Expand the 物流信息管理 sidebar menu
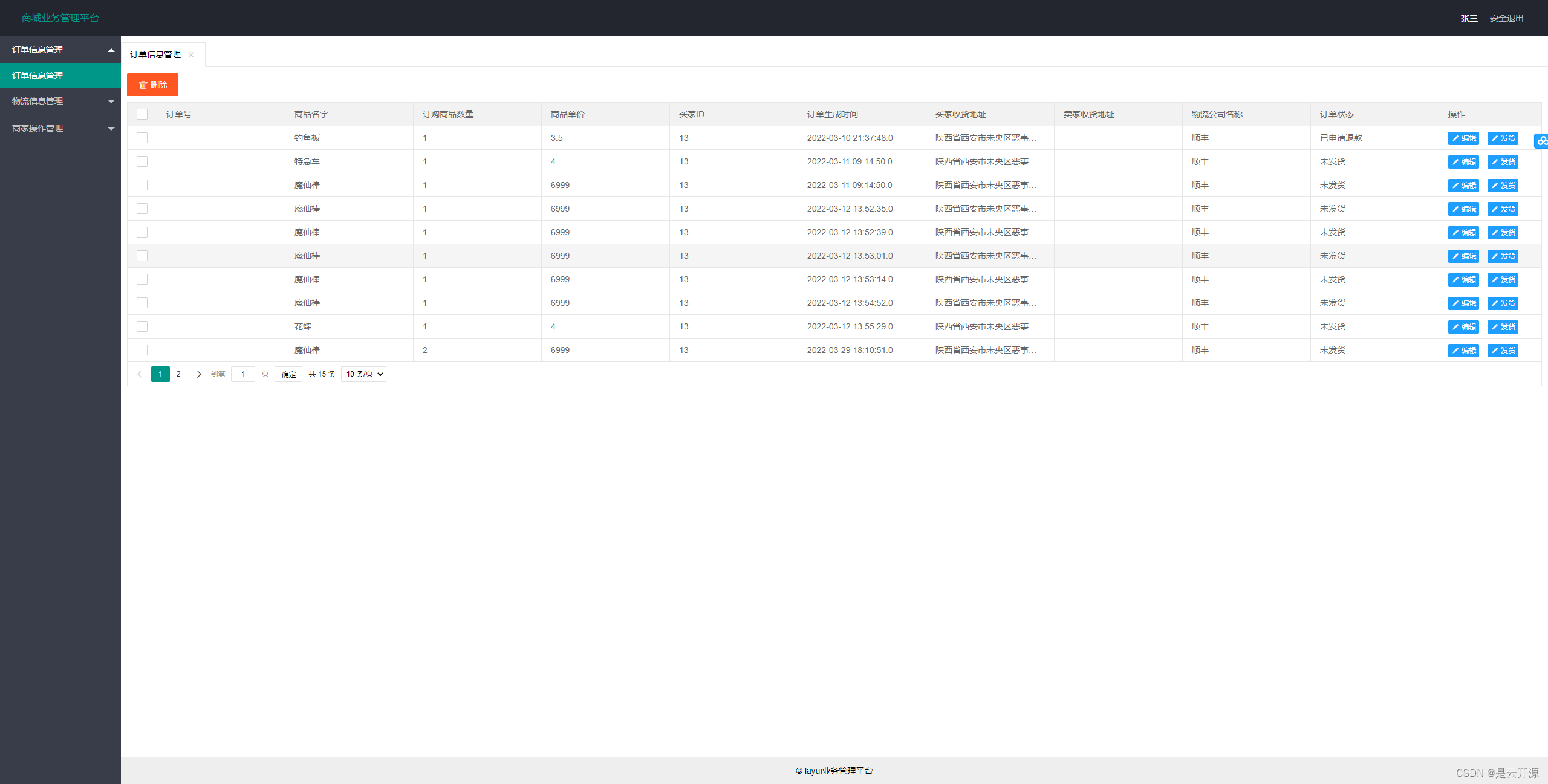 pos(60,101)
